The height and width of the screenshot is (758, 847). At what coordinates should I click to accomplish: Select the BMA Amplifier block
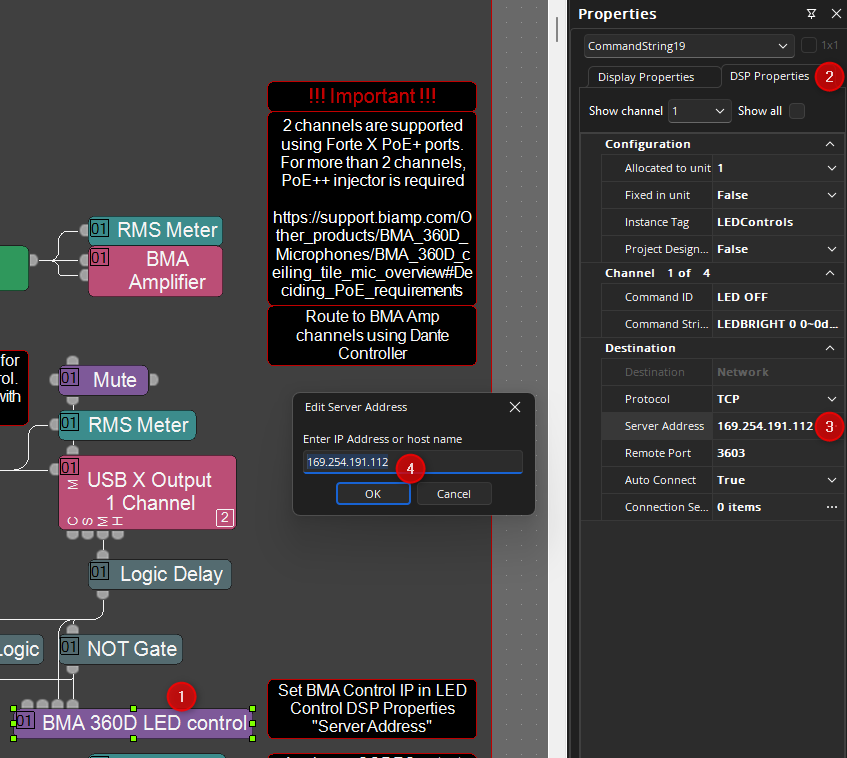[156, 271]
